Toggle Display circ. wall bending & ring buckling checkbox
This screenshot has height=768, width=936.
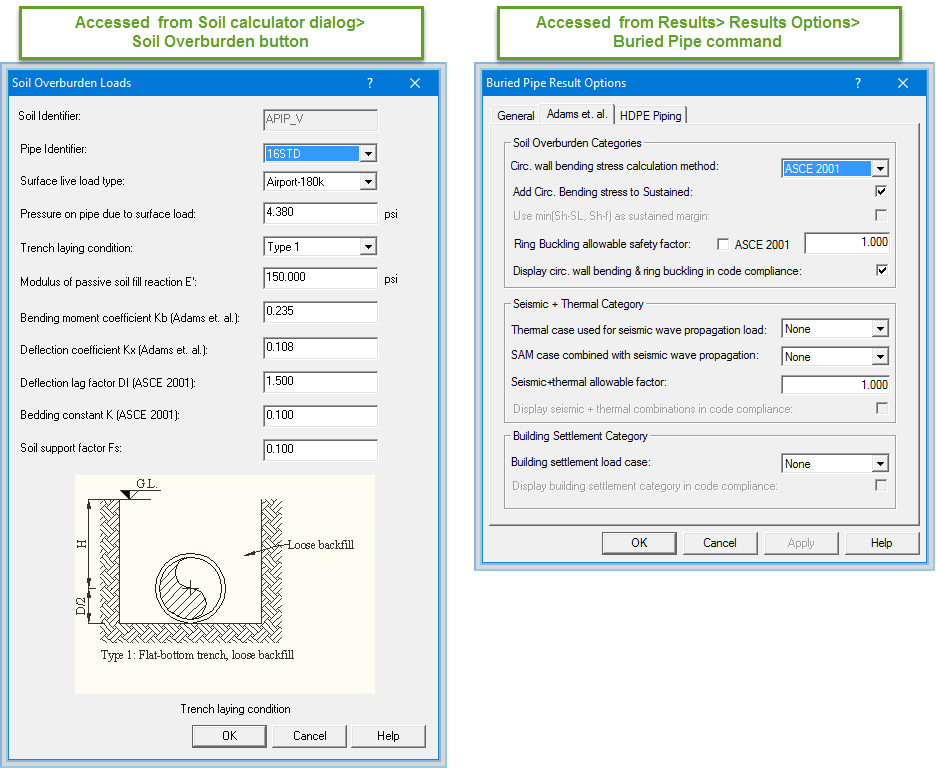click(x=881, y=270)
